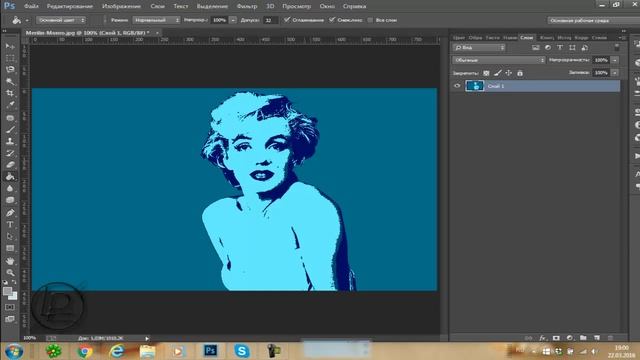Toggle lock position
The image size is (640, 360).
click(x=509, y=73)
